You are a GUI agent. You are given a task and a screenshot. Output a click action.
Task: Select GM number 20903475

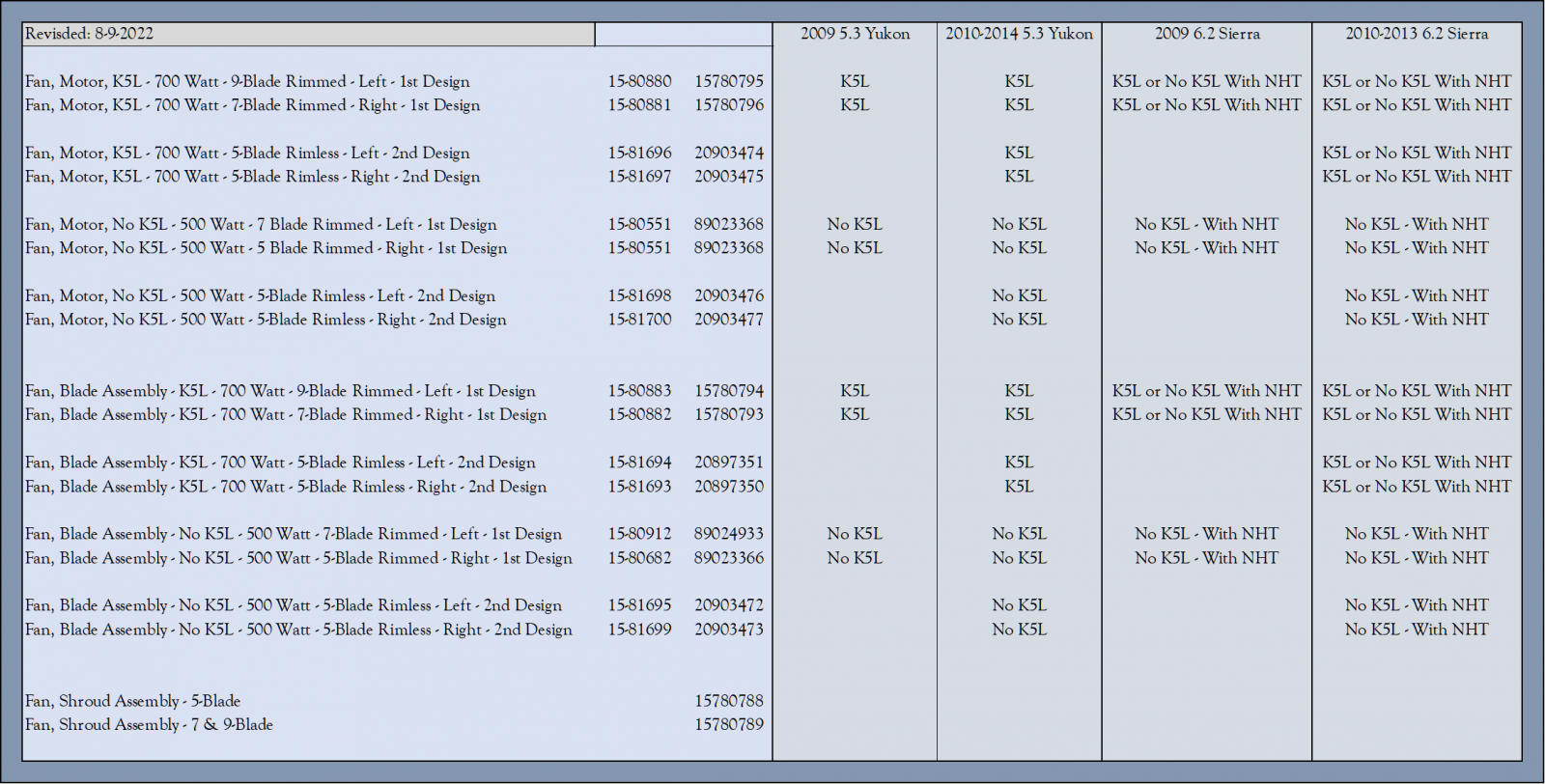pyautogui.click(x=729, y=177)
